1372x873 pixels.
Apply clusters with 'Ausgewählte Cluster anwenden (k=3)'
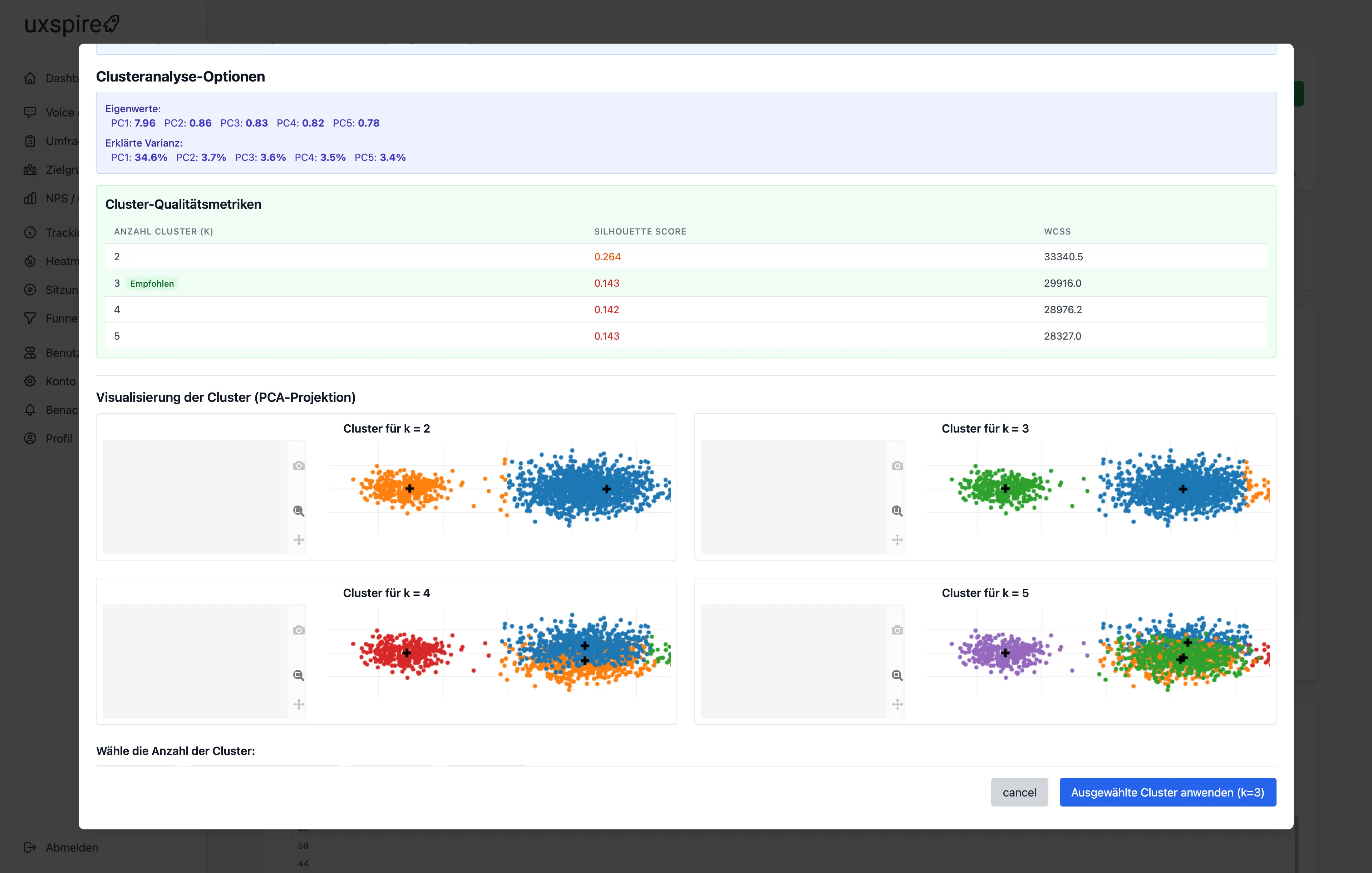tap(1167, 792)
